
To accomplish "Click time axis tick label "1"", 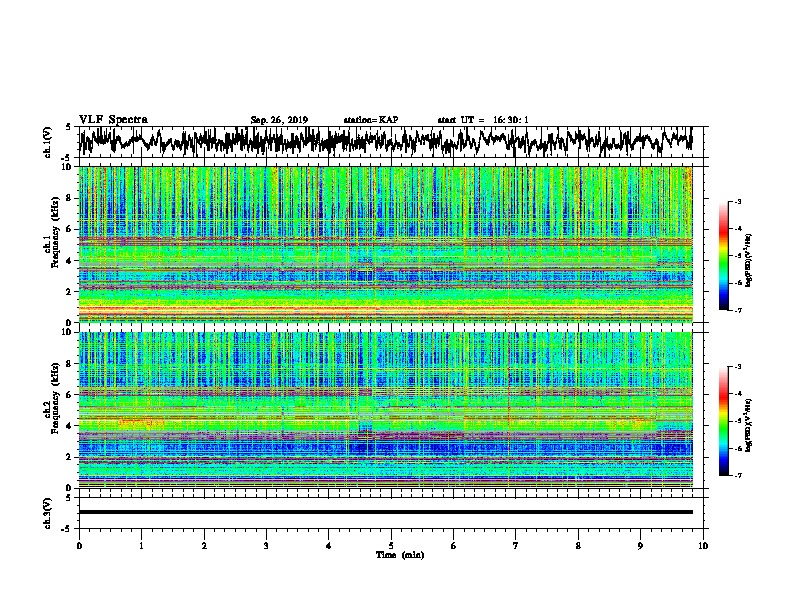I will tap(141, 545).
